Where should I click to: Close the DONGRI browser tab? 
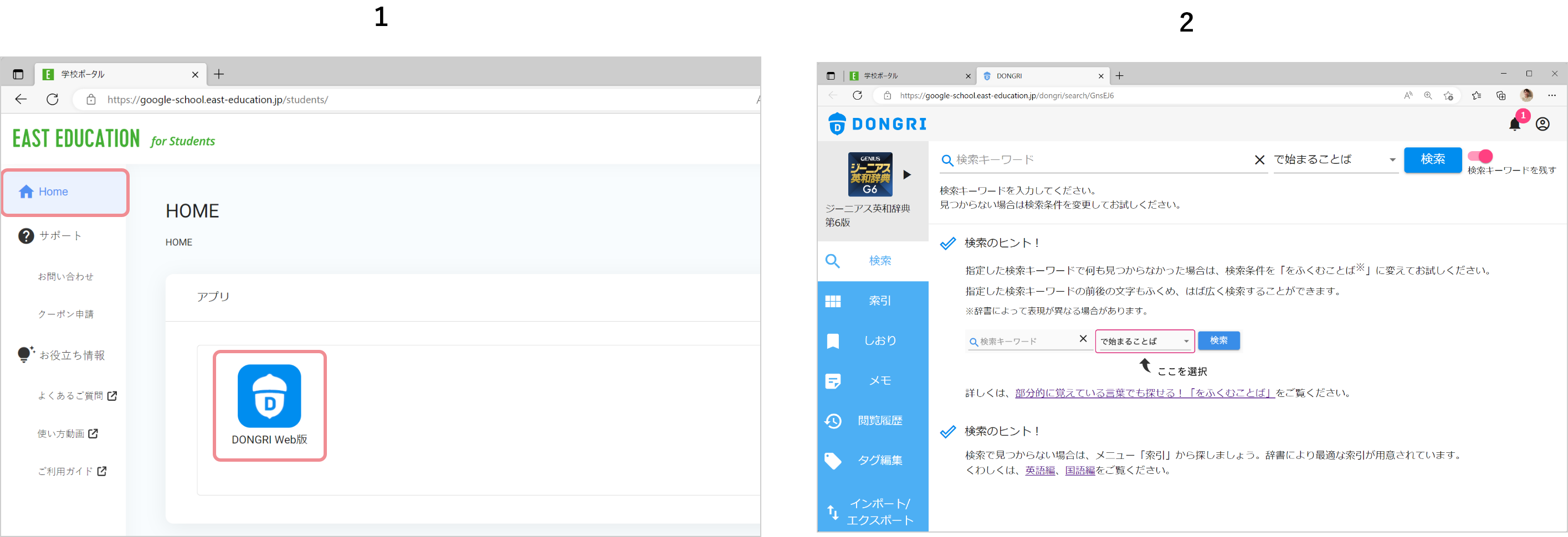pyautogui.click(x=1100, y=76)
